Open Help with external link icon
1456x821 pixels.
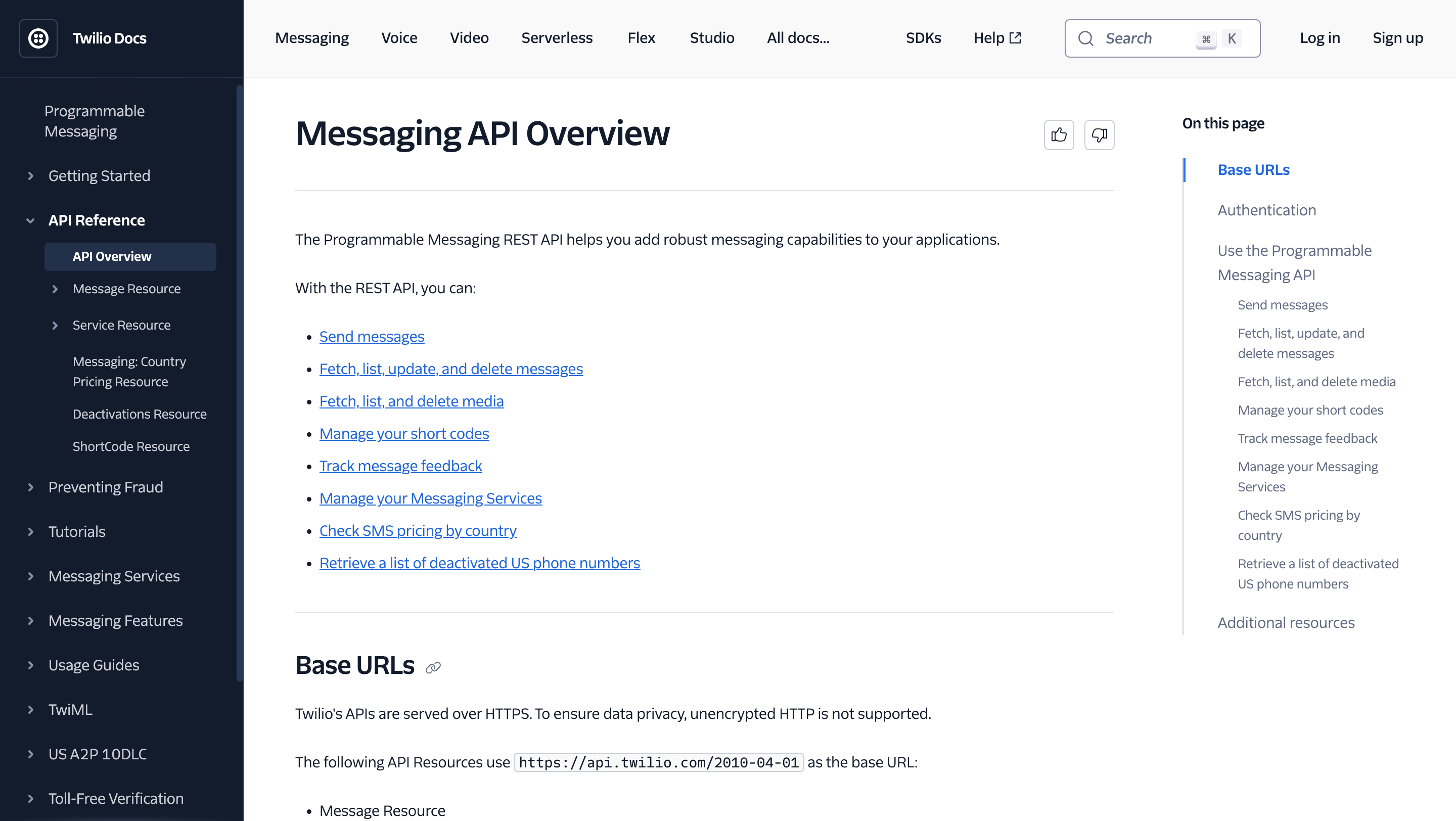pos(997,38)
